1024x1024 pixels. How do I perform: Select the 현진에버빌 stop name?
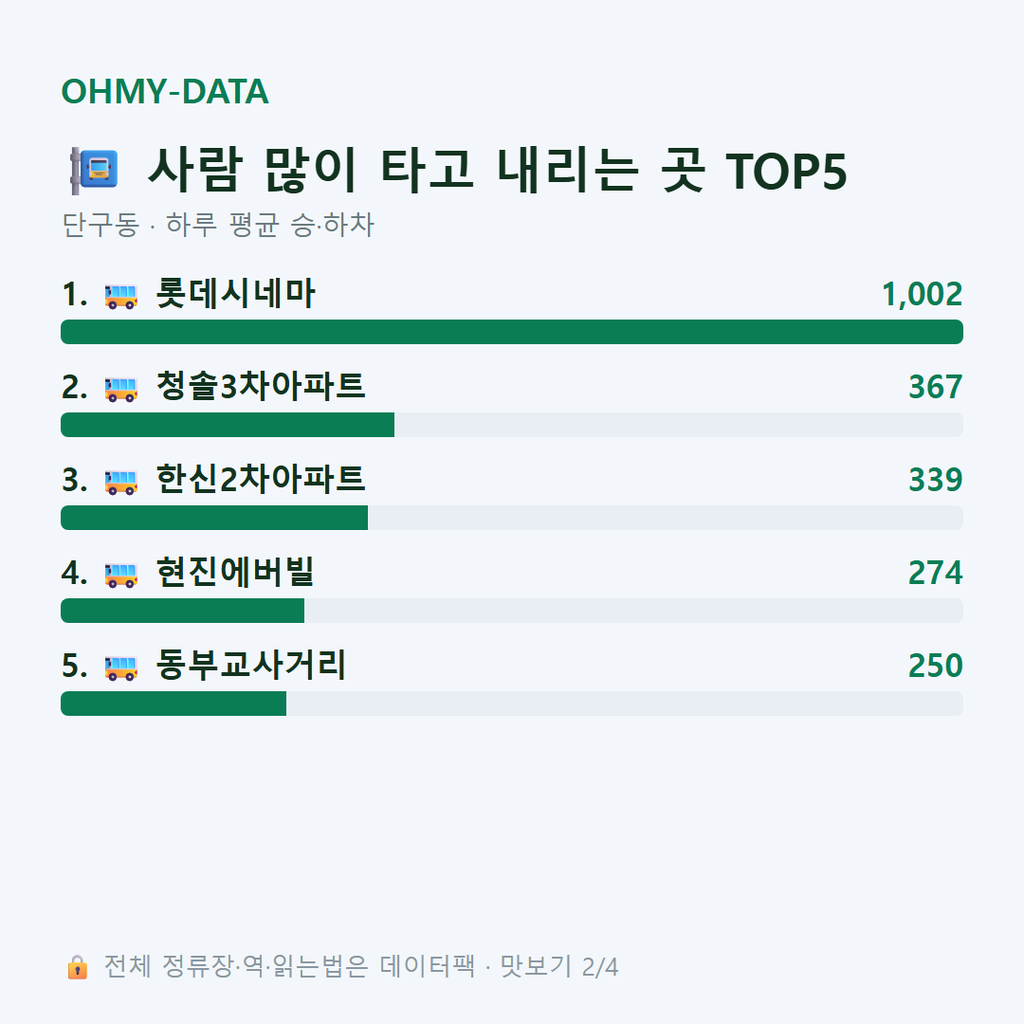pos(235,572)
